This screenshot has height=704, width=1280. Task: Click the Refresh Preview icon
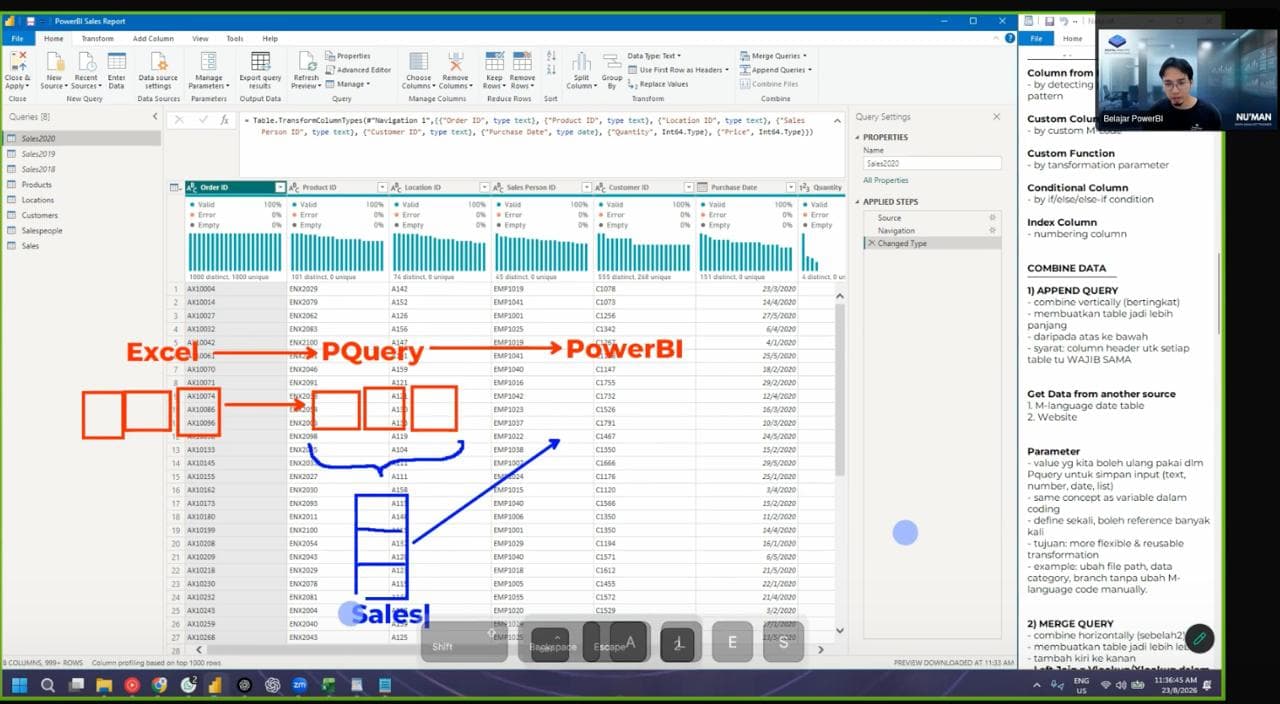[306, 62]
